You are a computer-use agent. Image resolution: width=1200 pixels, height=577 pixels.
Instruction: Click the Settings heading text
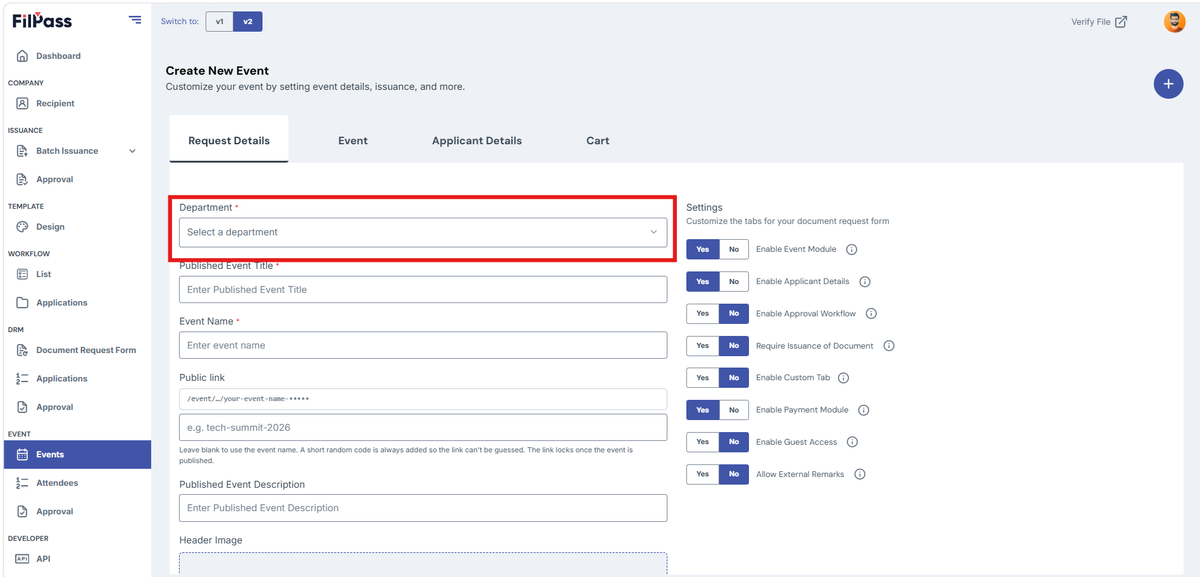pos(704,207)
